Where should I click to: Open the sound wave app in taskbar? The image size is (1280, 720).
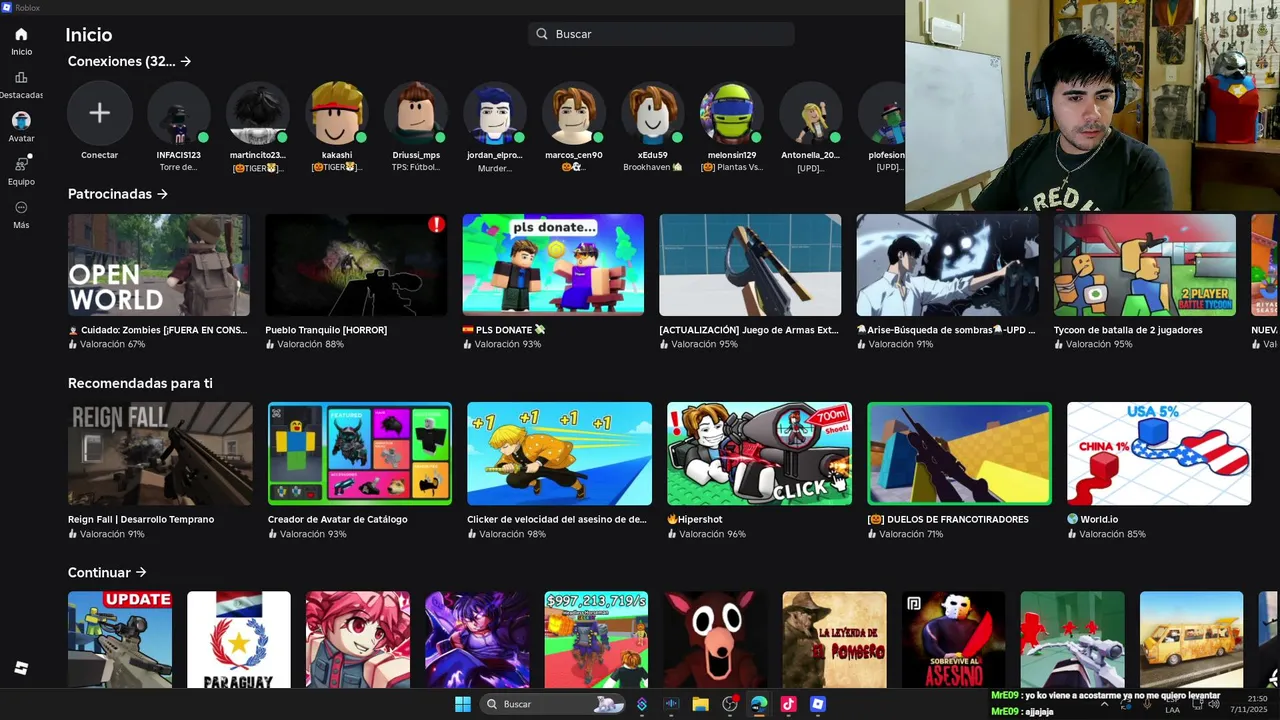point(671,704)
